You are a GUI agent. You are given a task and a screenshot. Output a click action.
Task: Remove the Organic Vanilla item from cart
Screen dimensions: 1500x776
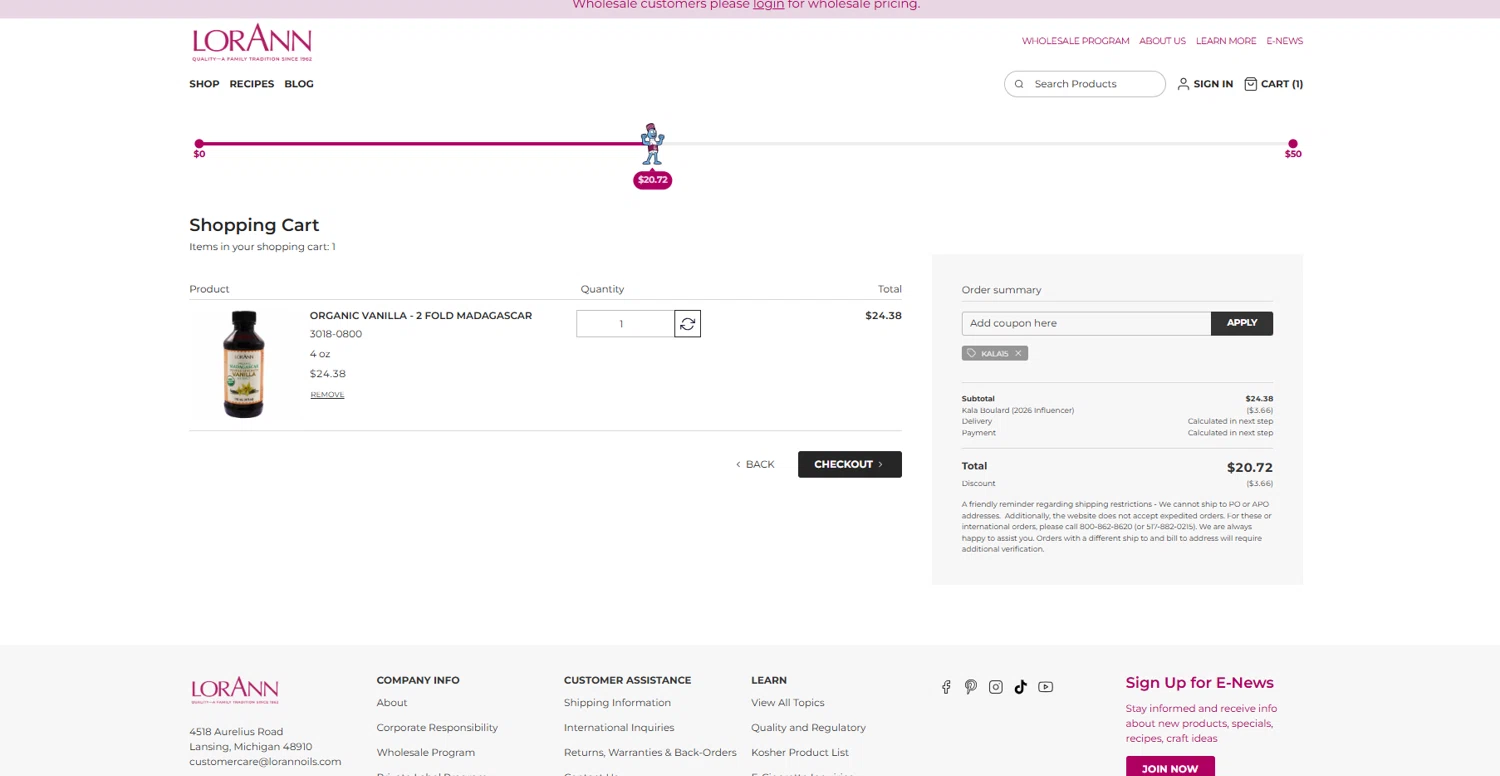coord(327,395)
